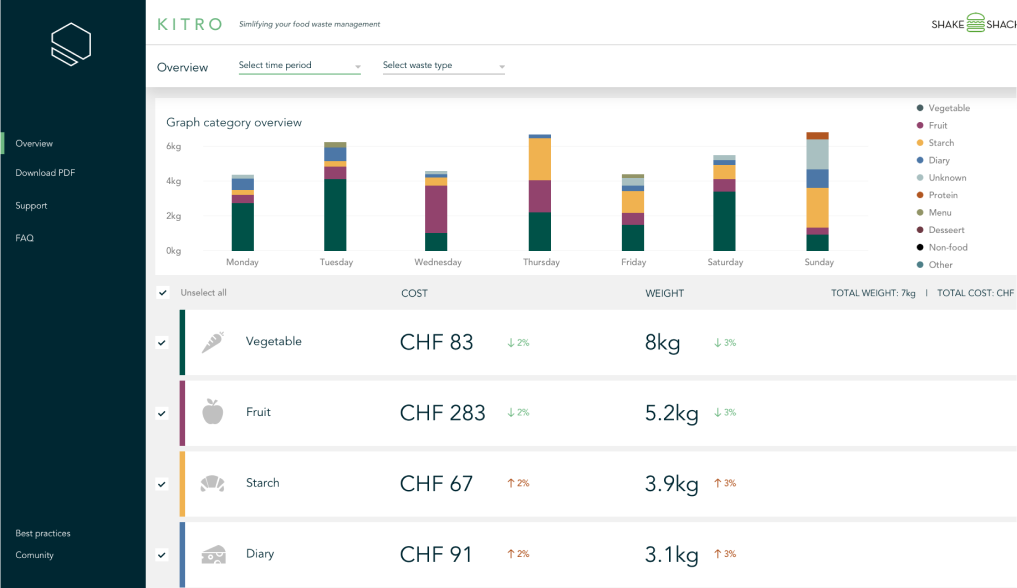Click the Diary weight increase arrow
Viewport: 1017px width, 588px height.
click(x=717, y=554)
